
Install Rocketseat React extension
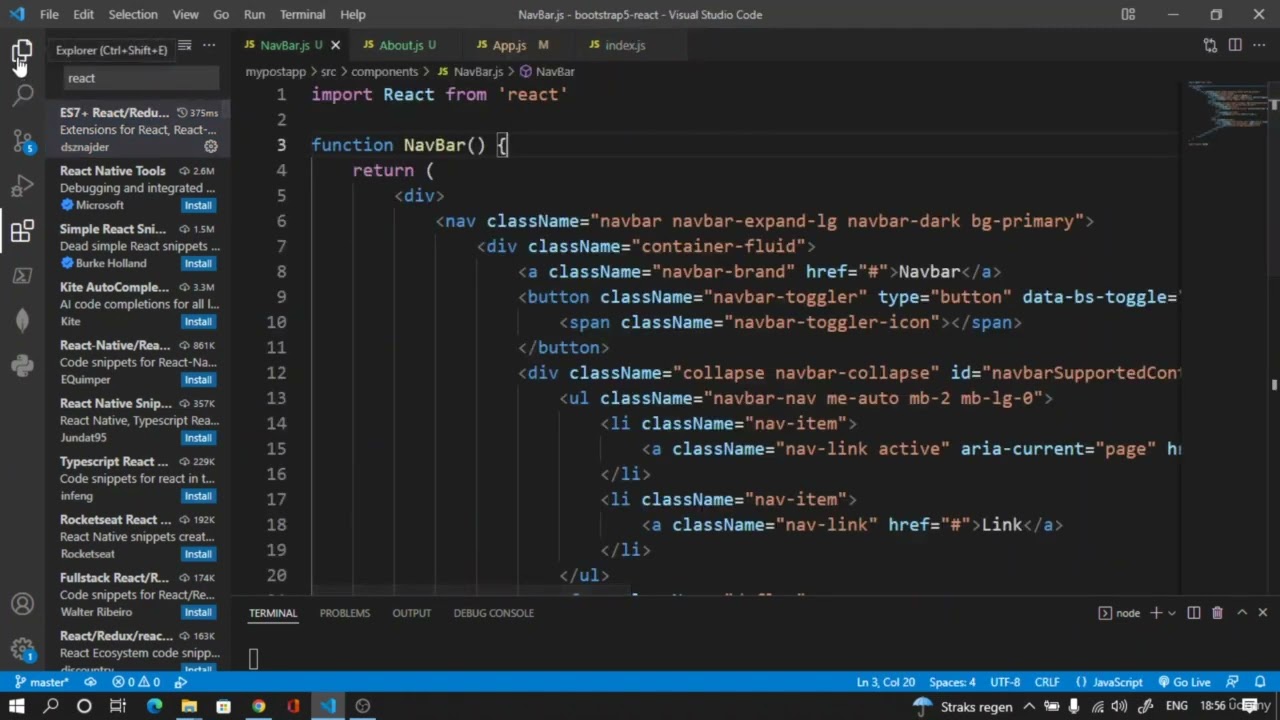(198, 554)
